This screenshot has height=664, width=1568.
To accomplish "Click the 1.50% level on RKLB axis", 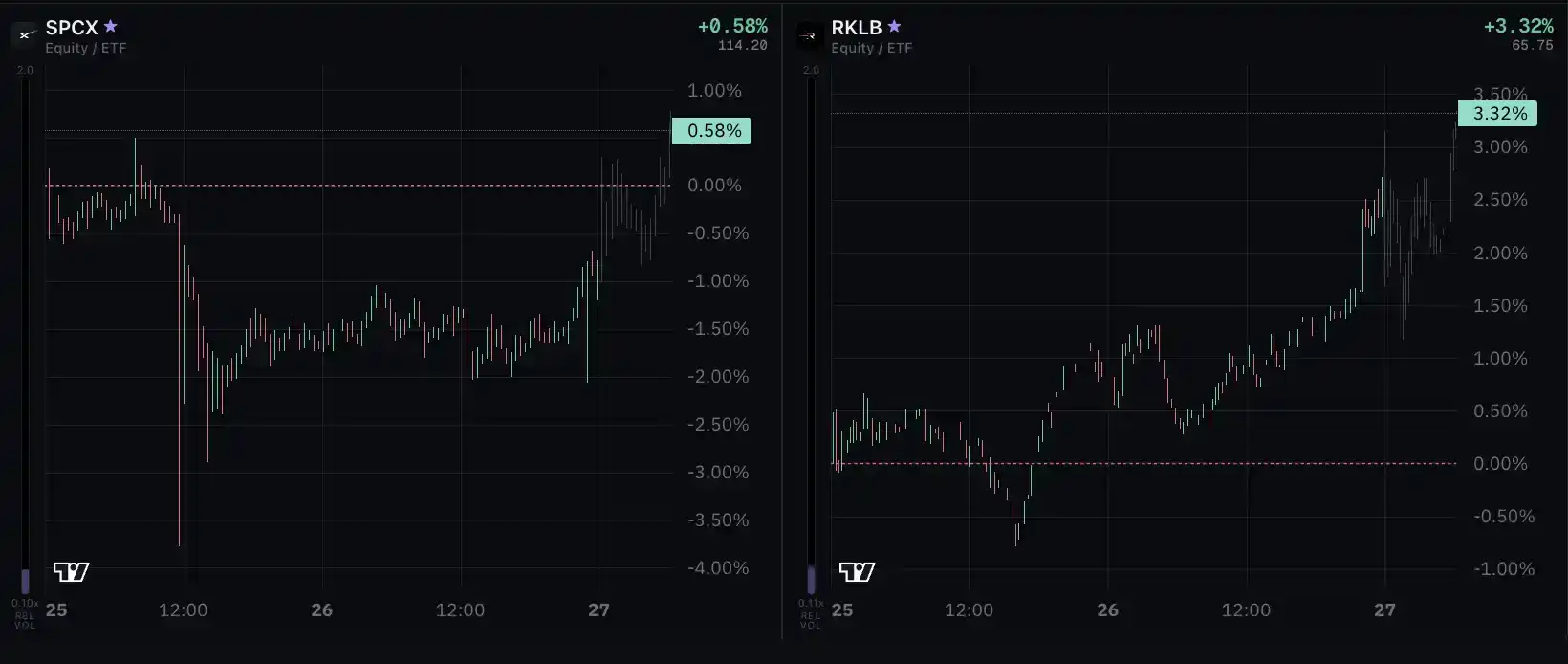I will pyautogui.click(x=1500, y=306).
